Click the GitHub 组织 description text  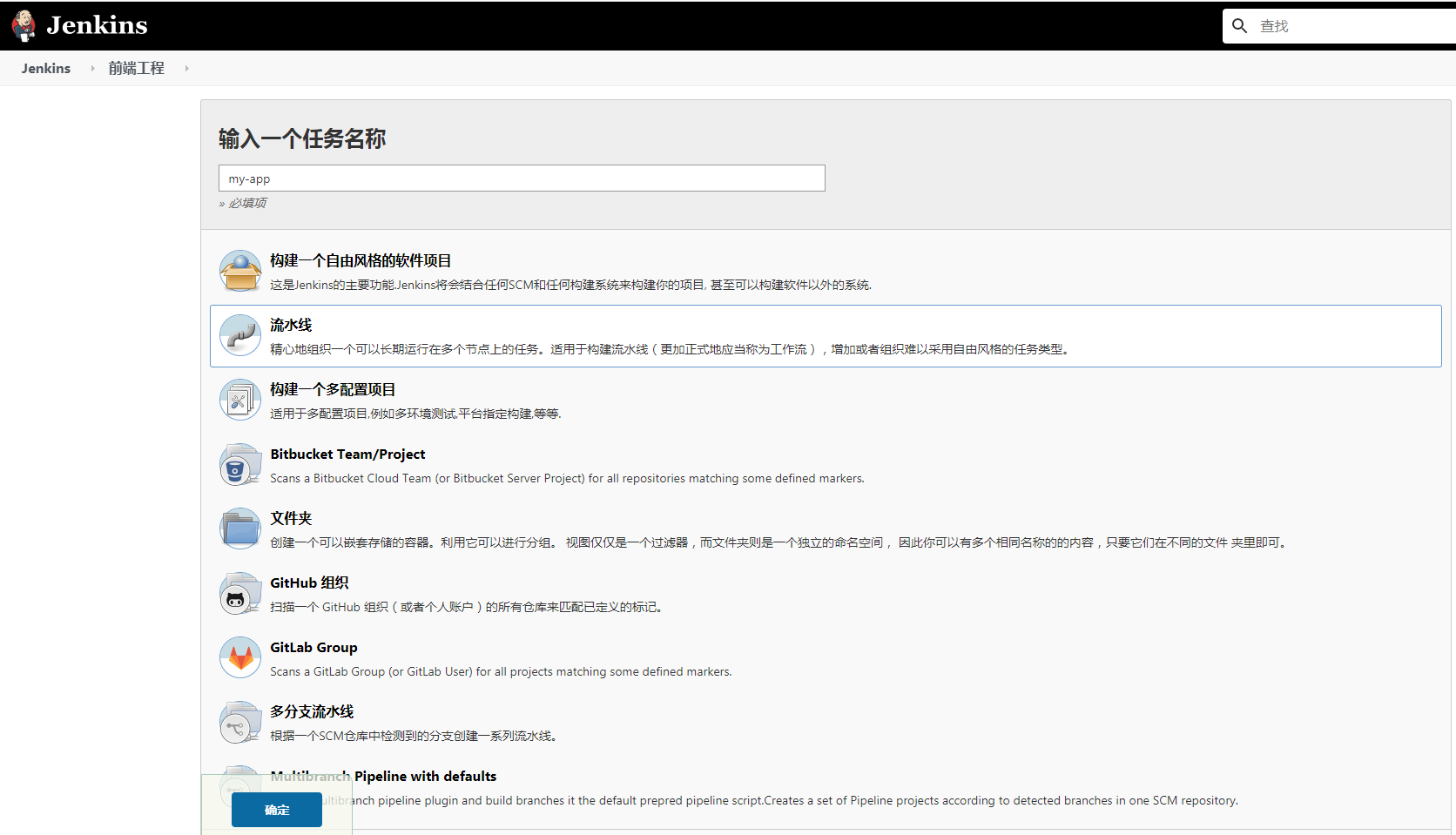coord(469,607)
